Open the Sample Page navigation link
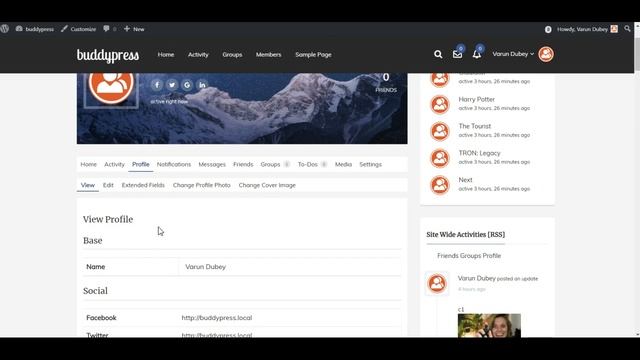Image resolution: width=640 pixels, height=360 pixels. click(x=313, y=54)
